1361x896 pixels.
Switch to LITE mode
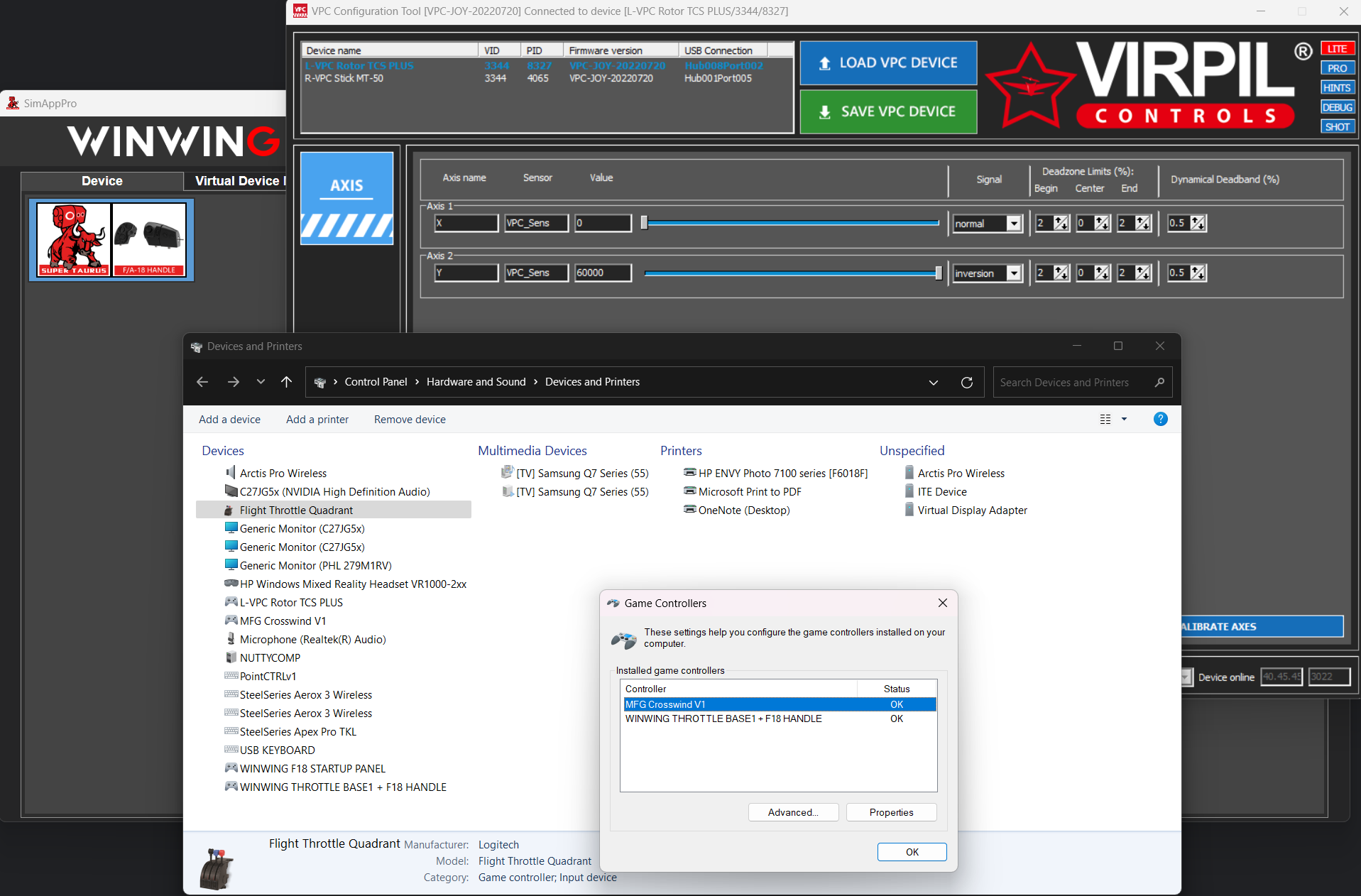click(x=1338, y=49)
